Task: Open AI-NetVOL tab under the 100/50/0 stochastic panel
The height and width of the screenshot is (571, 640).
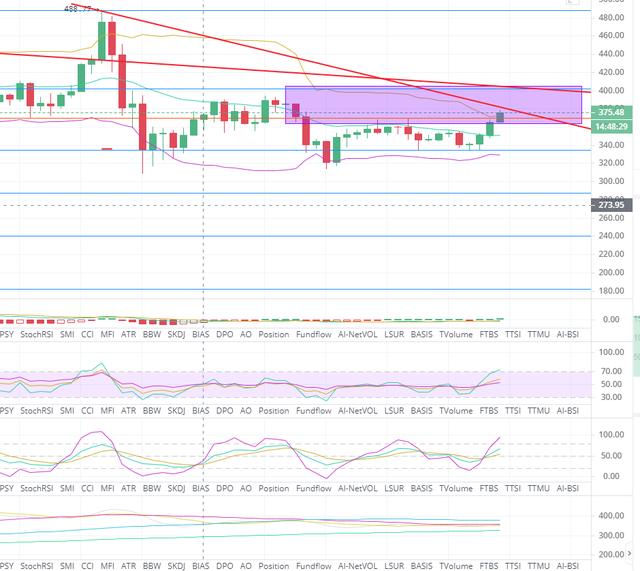Action: point(358,488)
